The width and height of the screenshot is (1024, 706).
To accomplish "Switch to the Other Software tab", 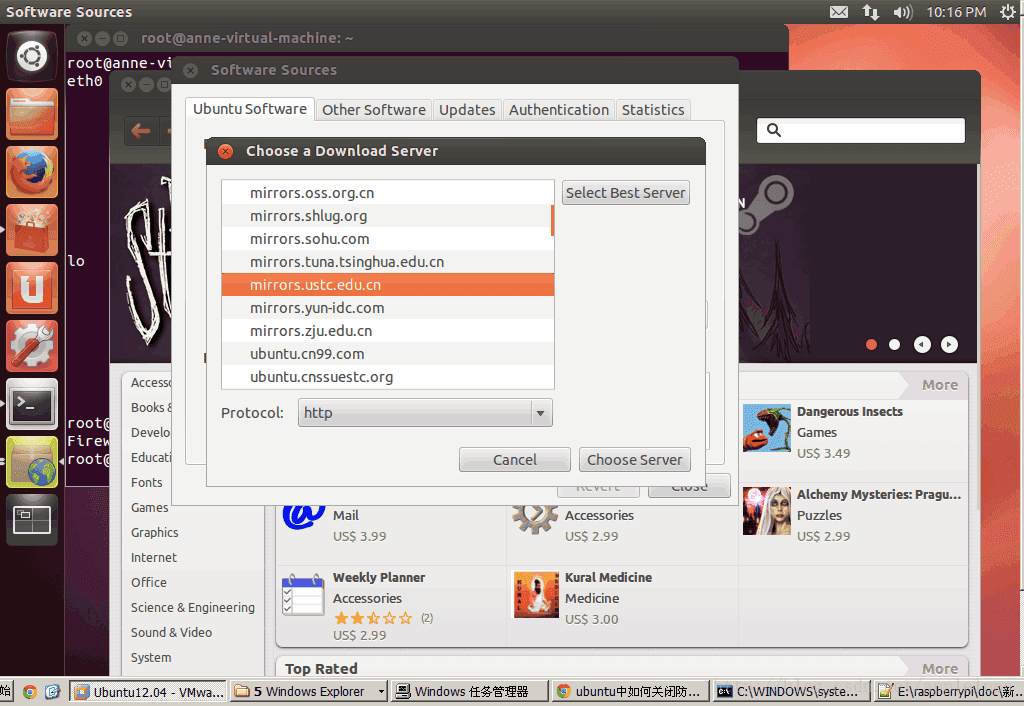I will (374, 110).
